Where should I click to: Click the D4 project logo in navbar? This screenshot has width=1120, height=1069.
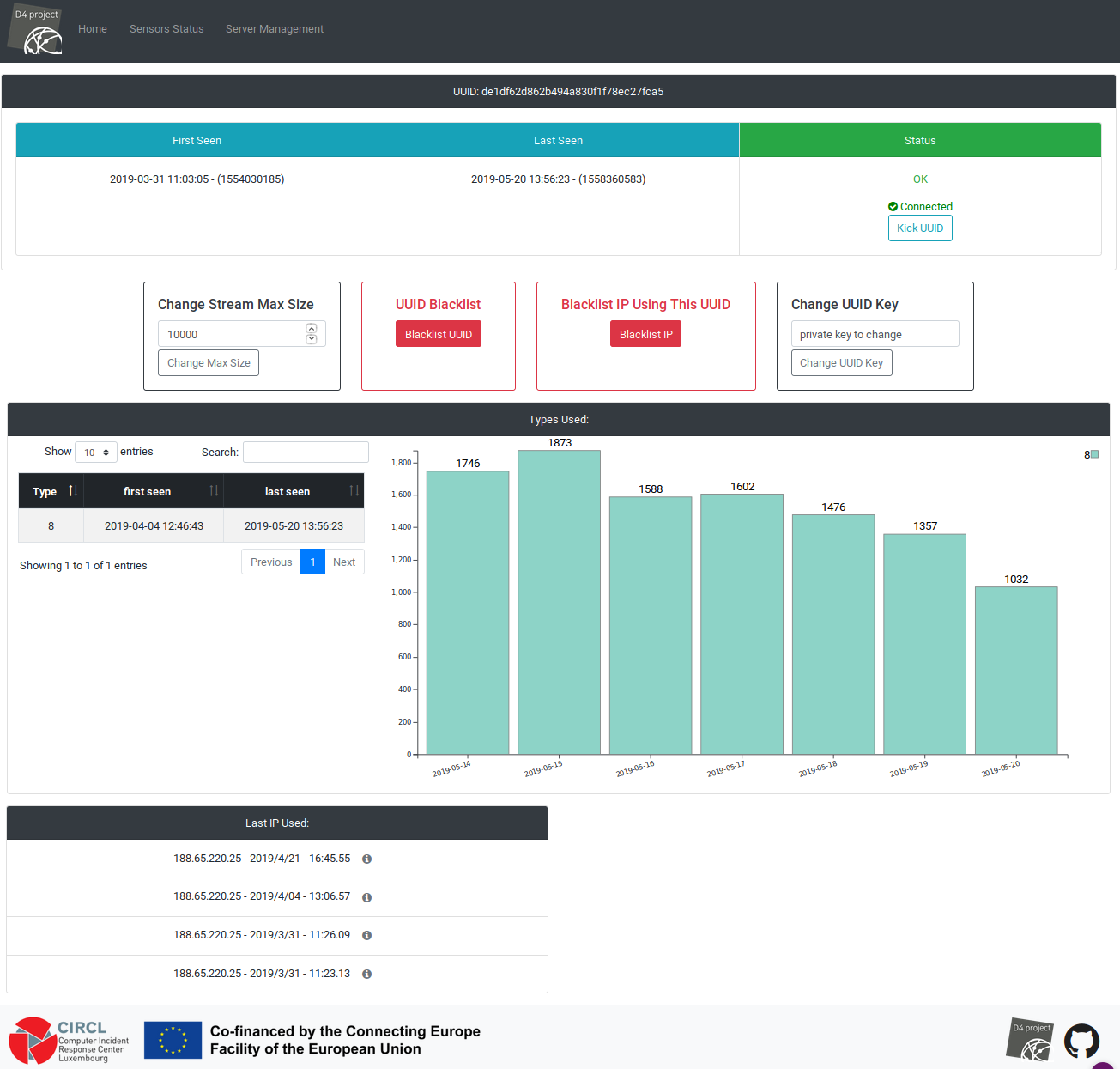[x=35, y=30]
